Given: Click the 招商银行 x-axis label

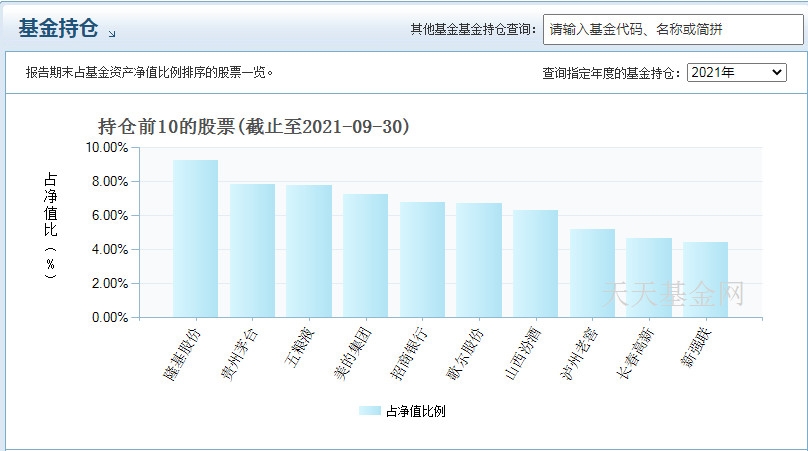Looking at the screenshot, I should pyautogui.click(x=410, y=349).
